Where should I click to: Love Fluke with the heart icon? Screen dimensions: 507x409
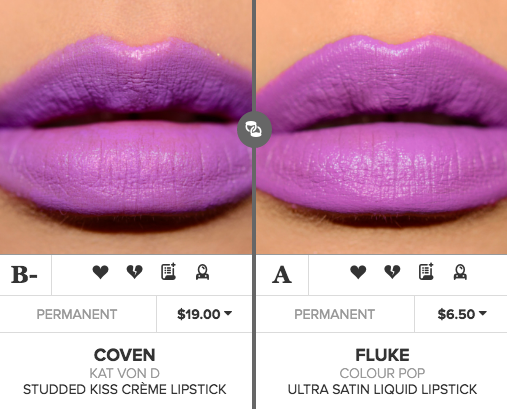tap(358, 272)
